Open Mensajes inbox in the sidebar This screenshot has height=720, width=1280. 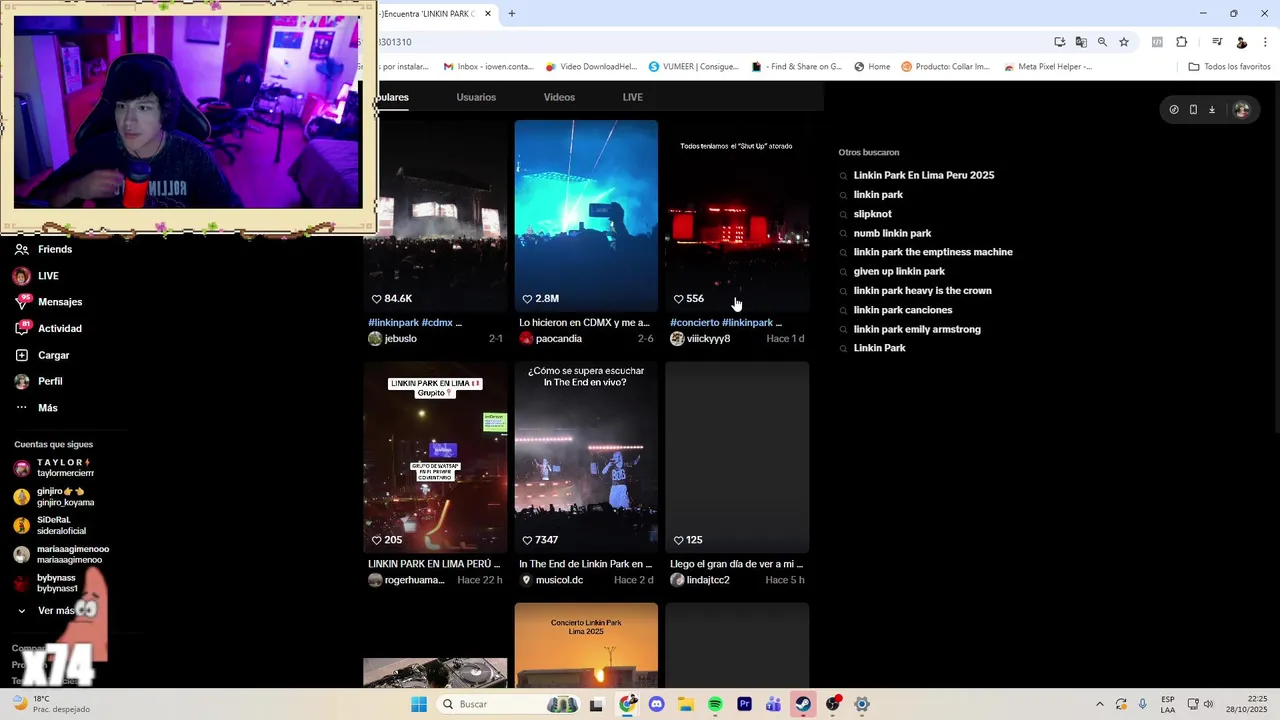click(x=48, y=302)
